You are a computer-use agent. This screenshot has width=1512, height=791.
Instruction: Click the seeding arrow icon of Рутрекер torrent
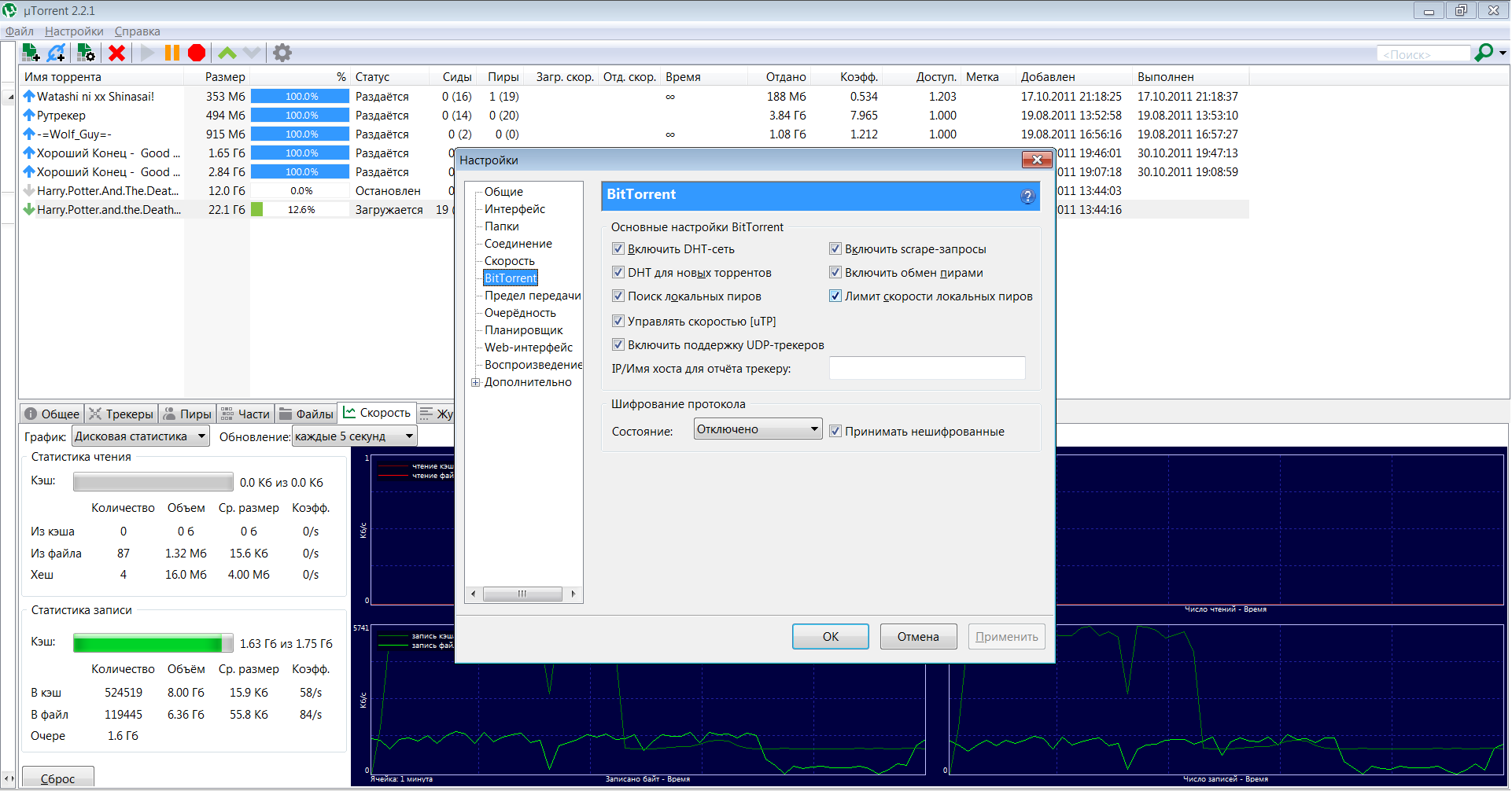click(29, 115)
